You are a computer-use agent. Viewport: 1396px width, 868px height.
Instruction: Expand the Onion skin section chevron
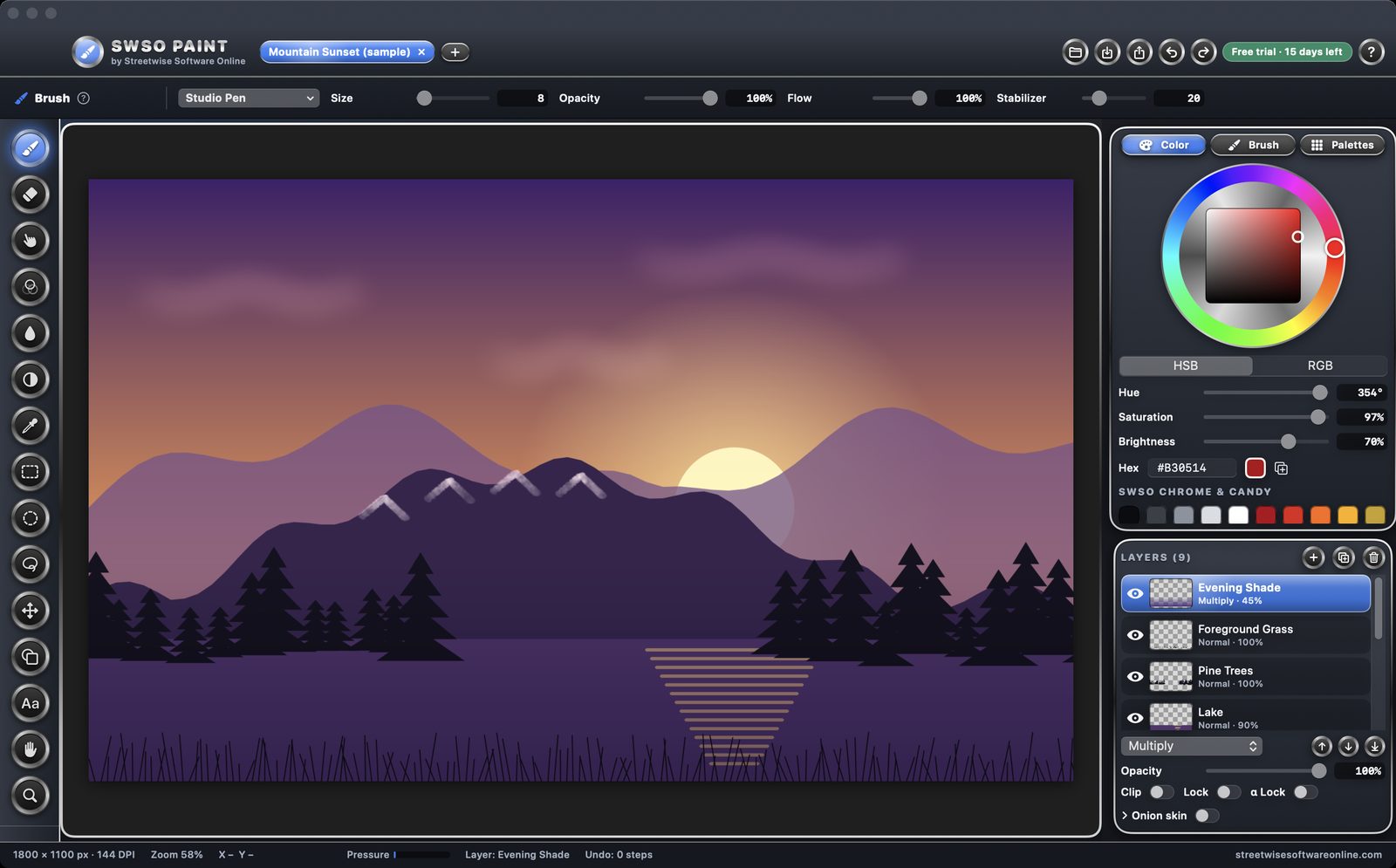coord(1125,816)
